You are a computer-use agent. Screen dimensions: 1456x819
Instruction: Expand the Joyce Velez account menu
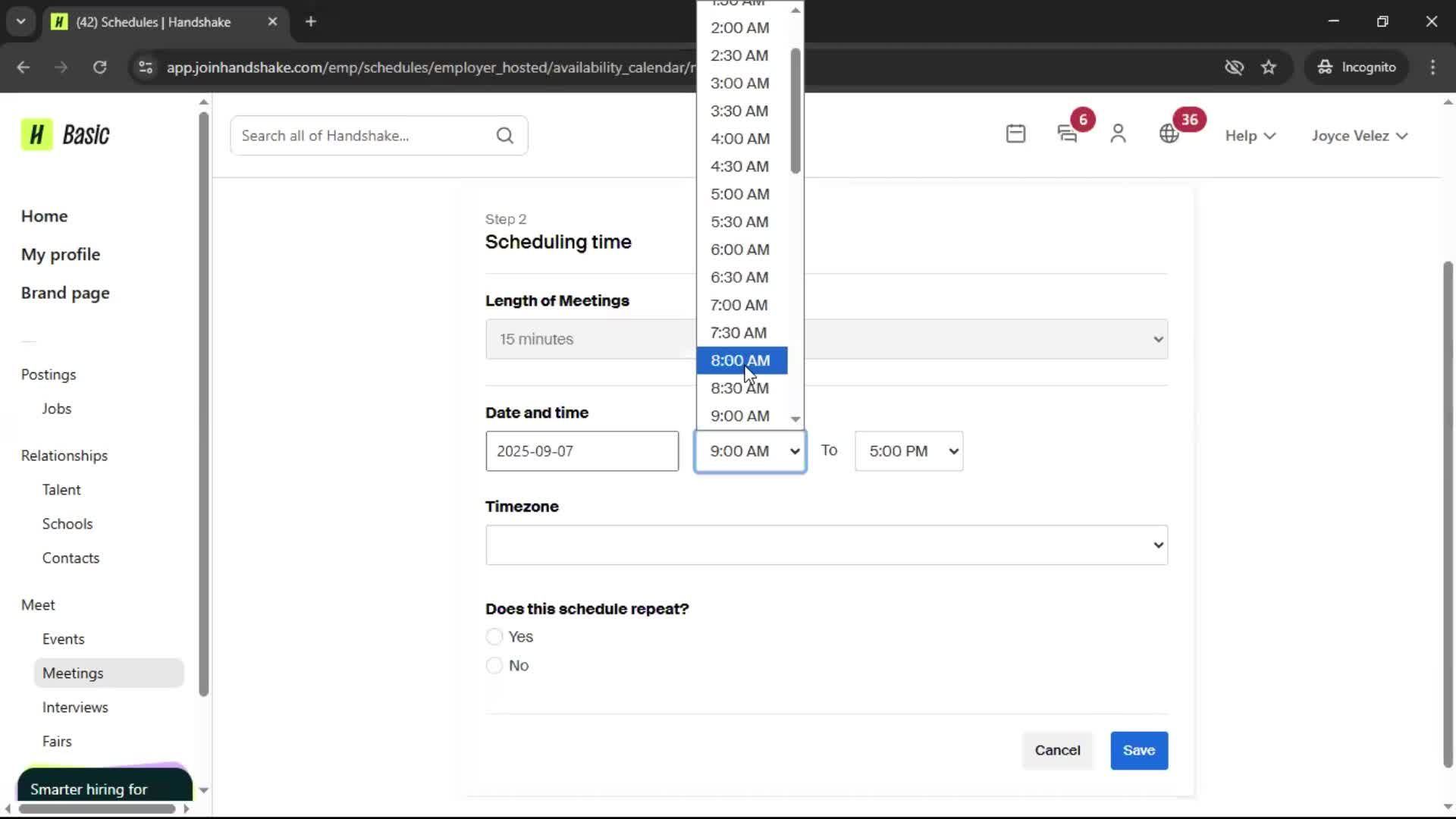(1360, 136)
